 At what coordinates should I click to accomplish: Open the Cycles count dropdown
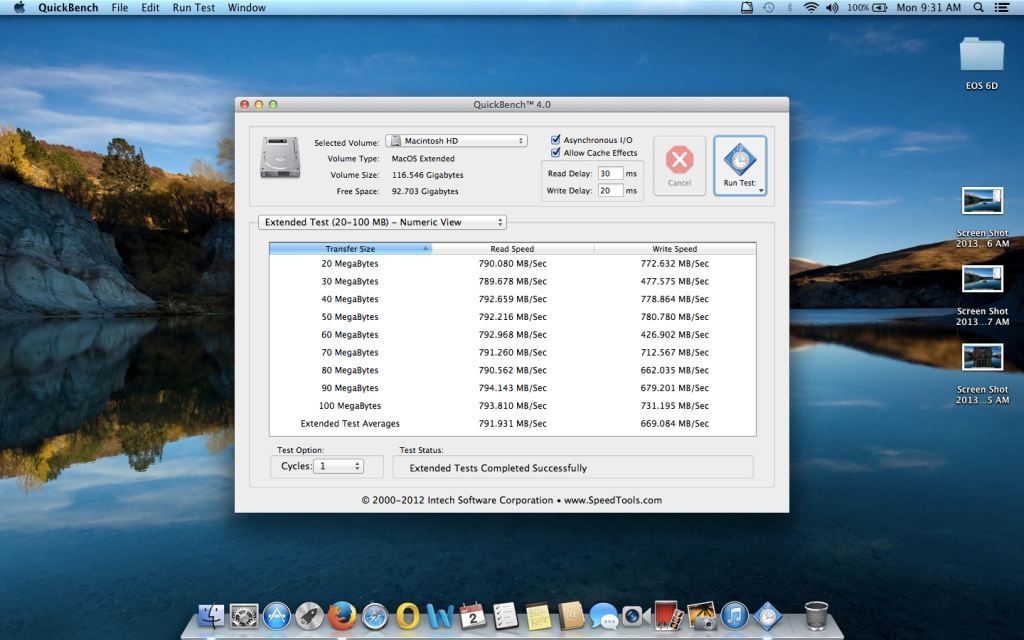click(339, 466)
